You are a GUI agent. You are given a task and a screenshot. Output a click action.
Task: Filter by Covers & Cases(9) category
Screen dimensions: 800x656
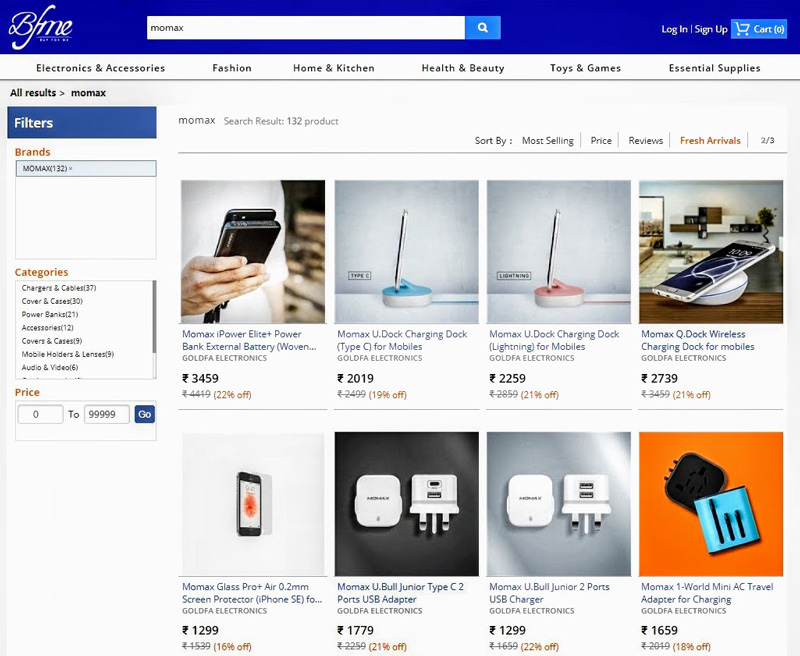[52, 341]
